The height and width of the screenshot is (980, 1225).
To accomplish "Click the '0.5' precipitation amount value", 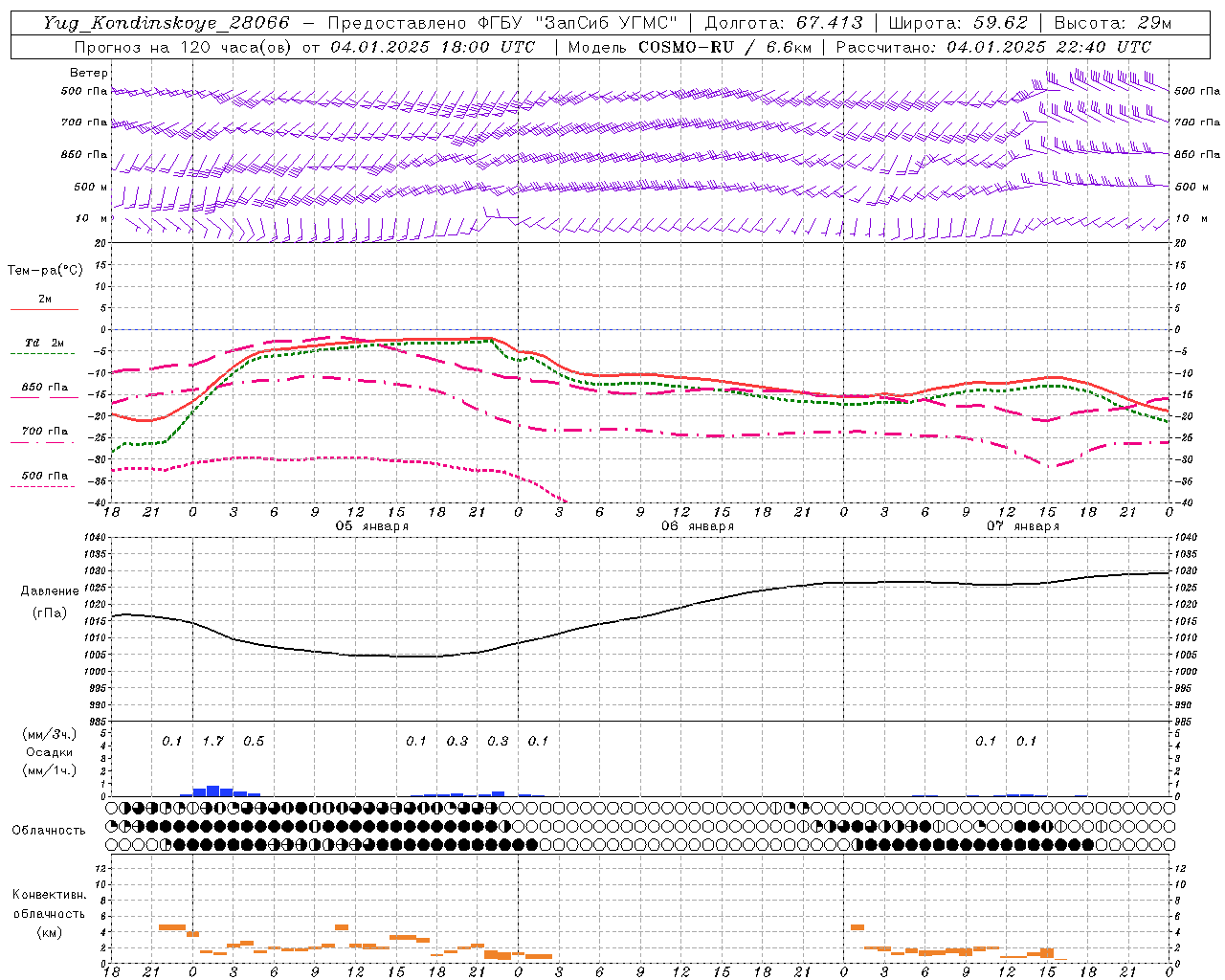I will [x=254, y=741].
